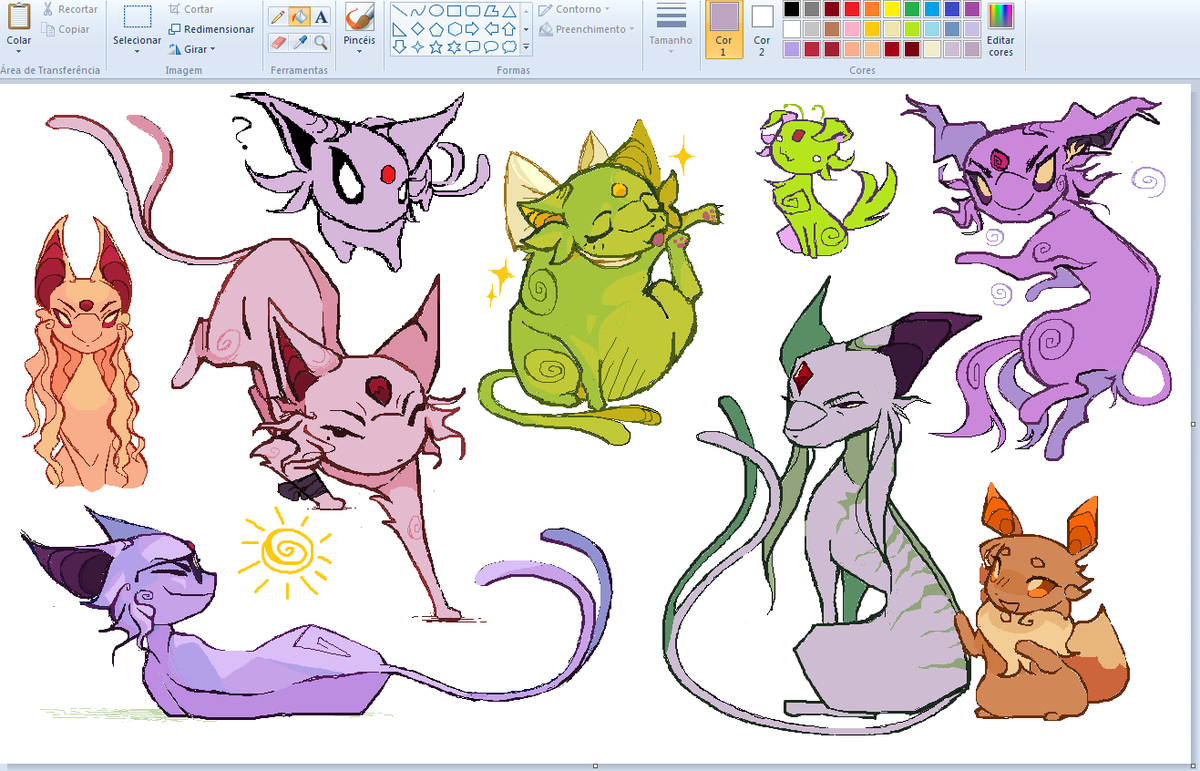The image size is (1200, 771).
Task: Expand the full shapes gallery
Action: (526, 47)
